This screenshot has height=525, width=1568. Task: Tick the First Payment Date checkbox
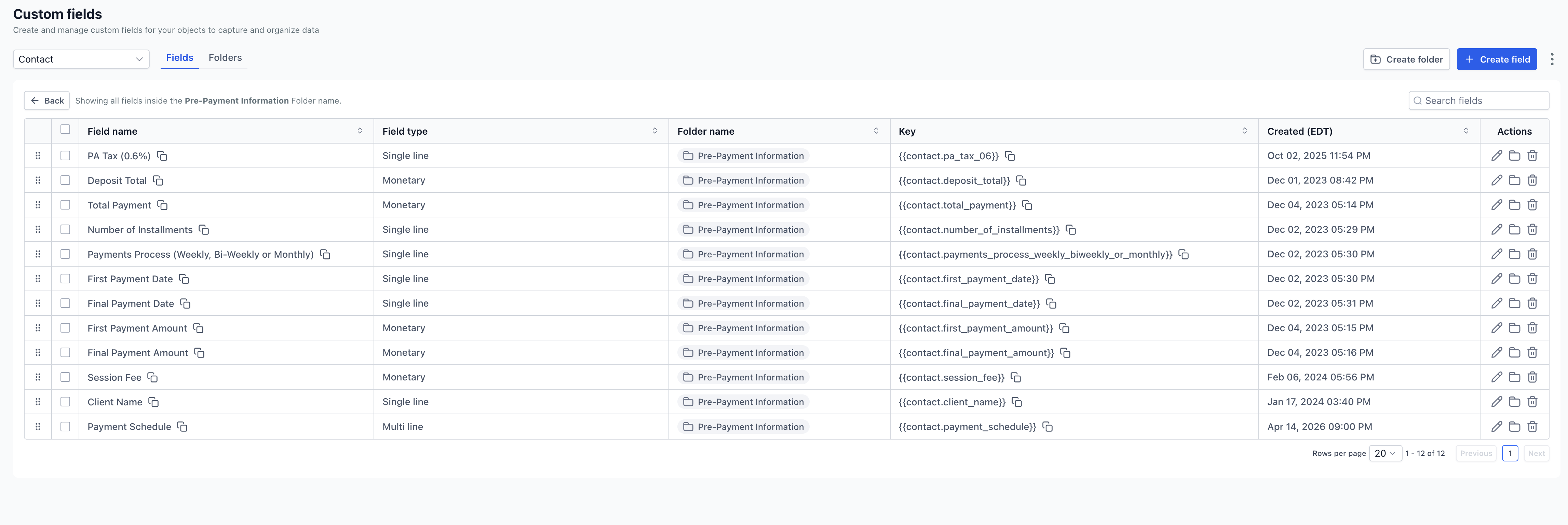(x=65, y=279)
